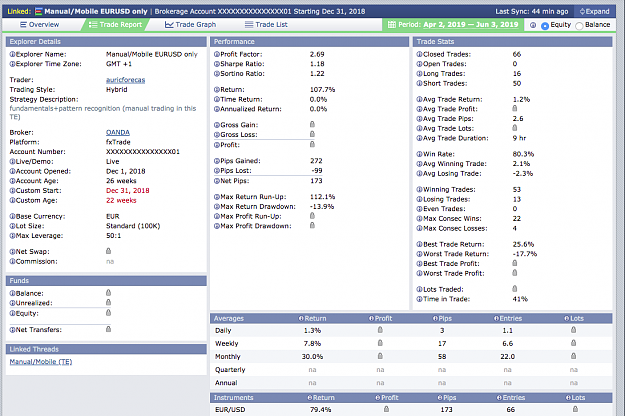Click the lock icon next to Lots Traded

515,288
